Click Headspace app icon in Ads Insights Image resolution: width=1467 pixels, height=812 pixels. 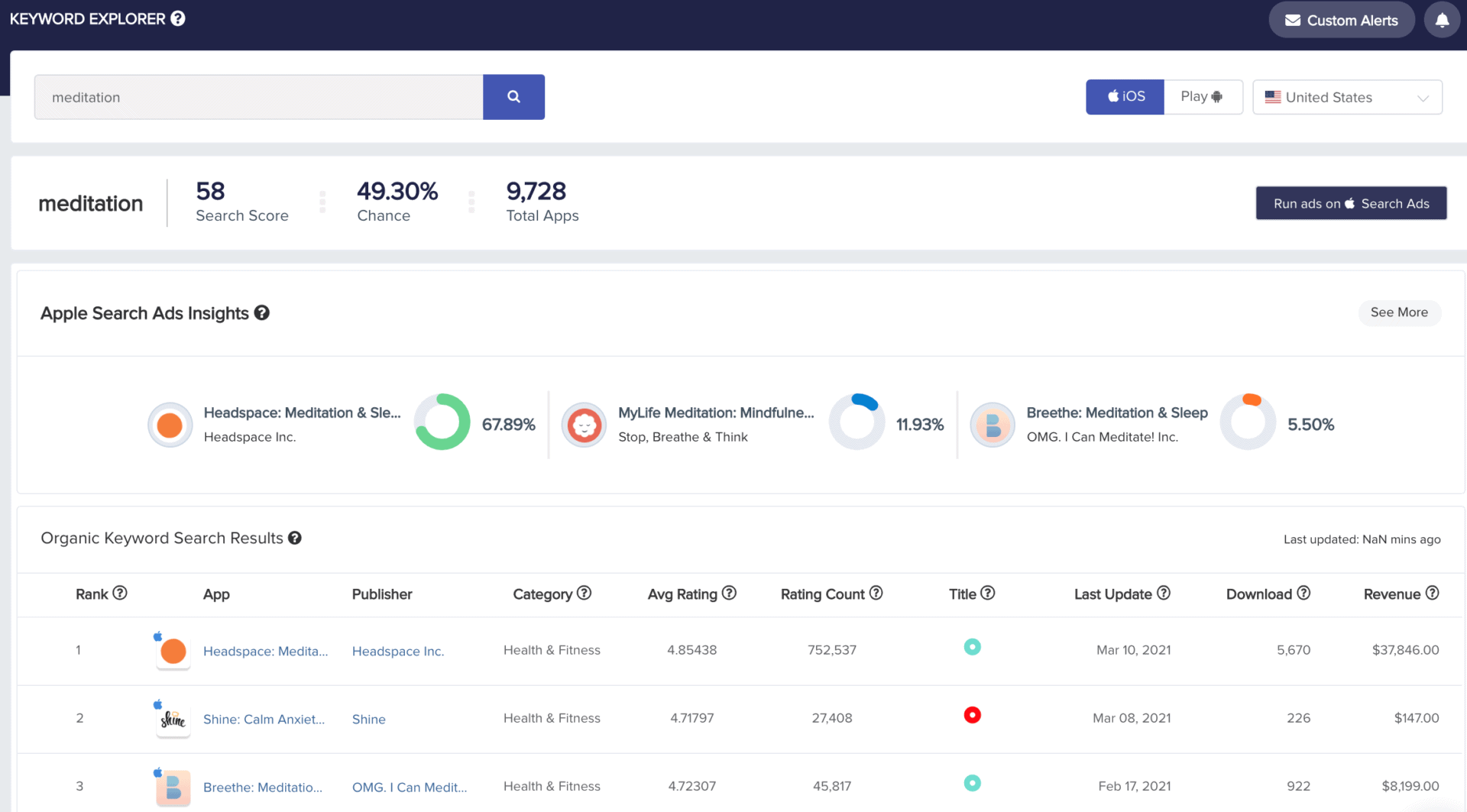click(170, 425)
